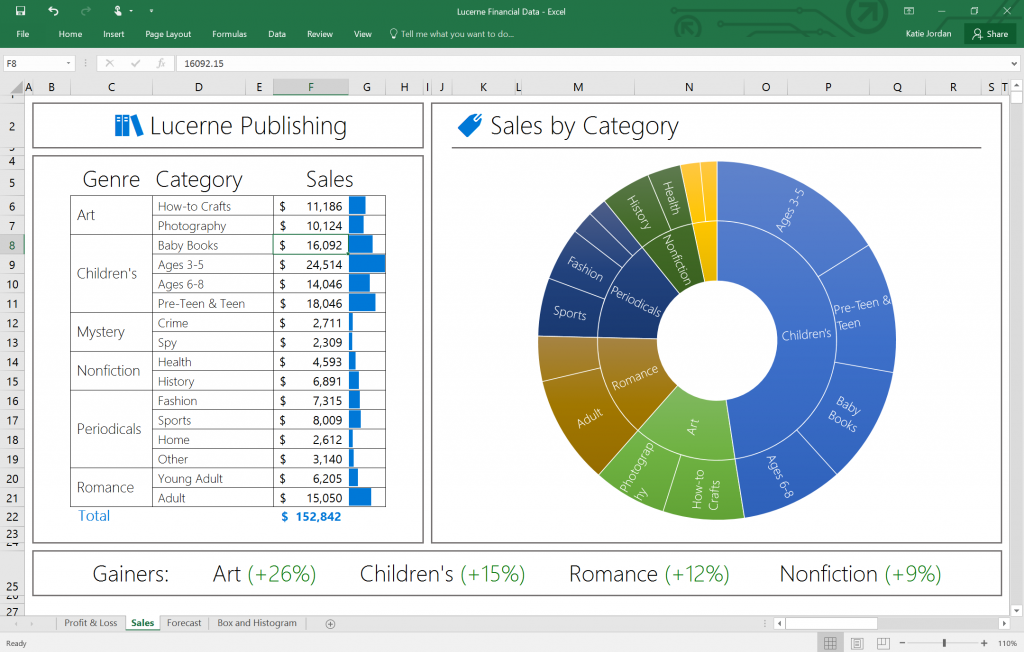Open zoom dialog via 110% level
1024x652 pixels.
tap(1007, 643)
